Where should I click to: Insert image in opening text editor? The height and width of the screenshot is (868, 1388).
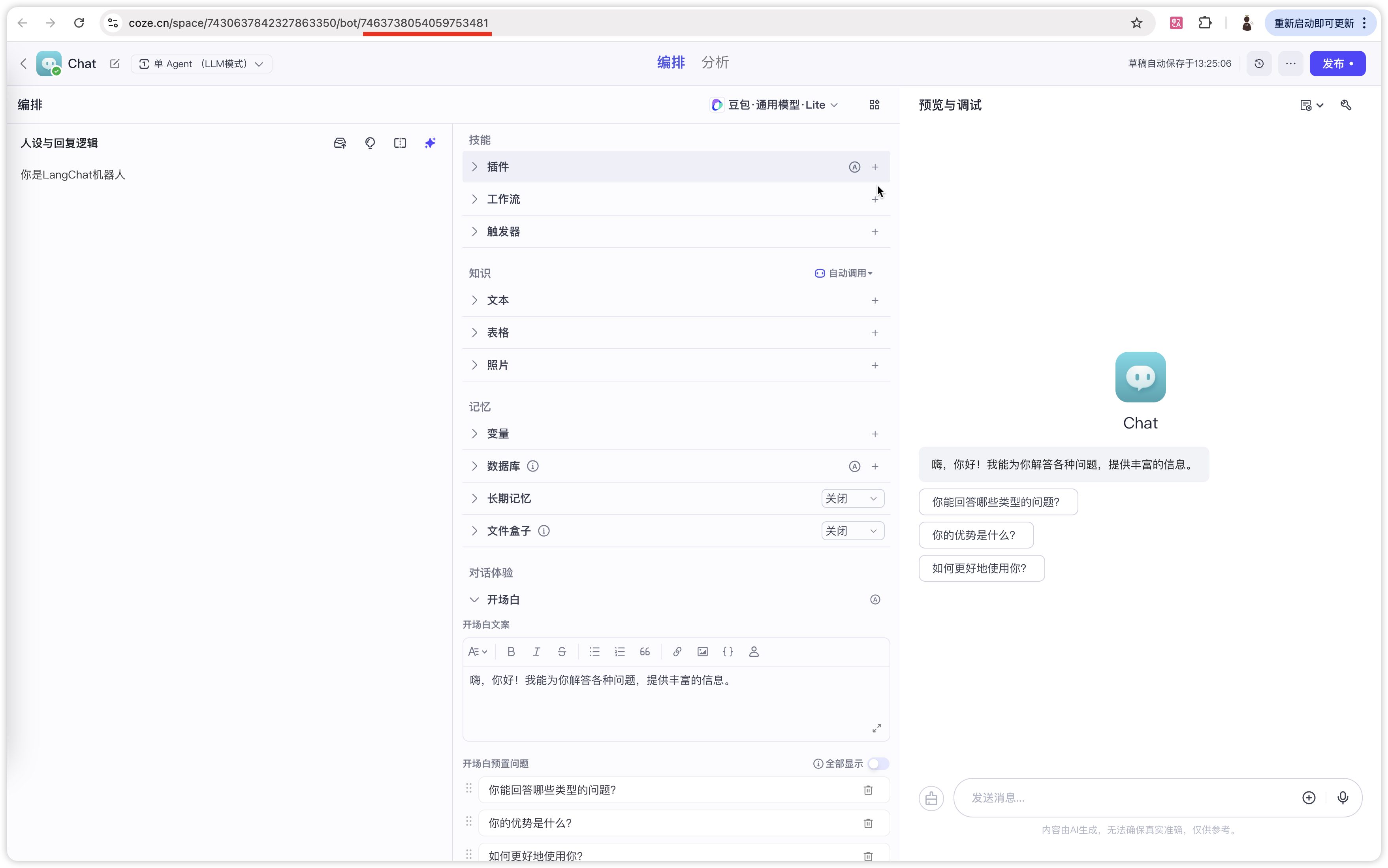click(702, 652)
